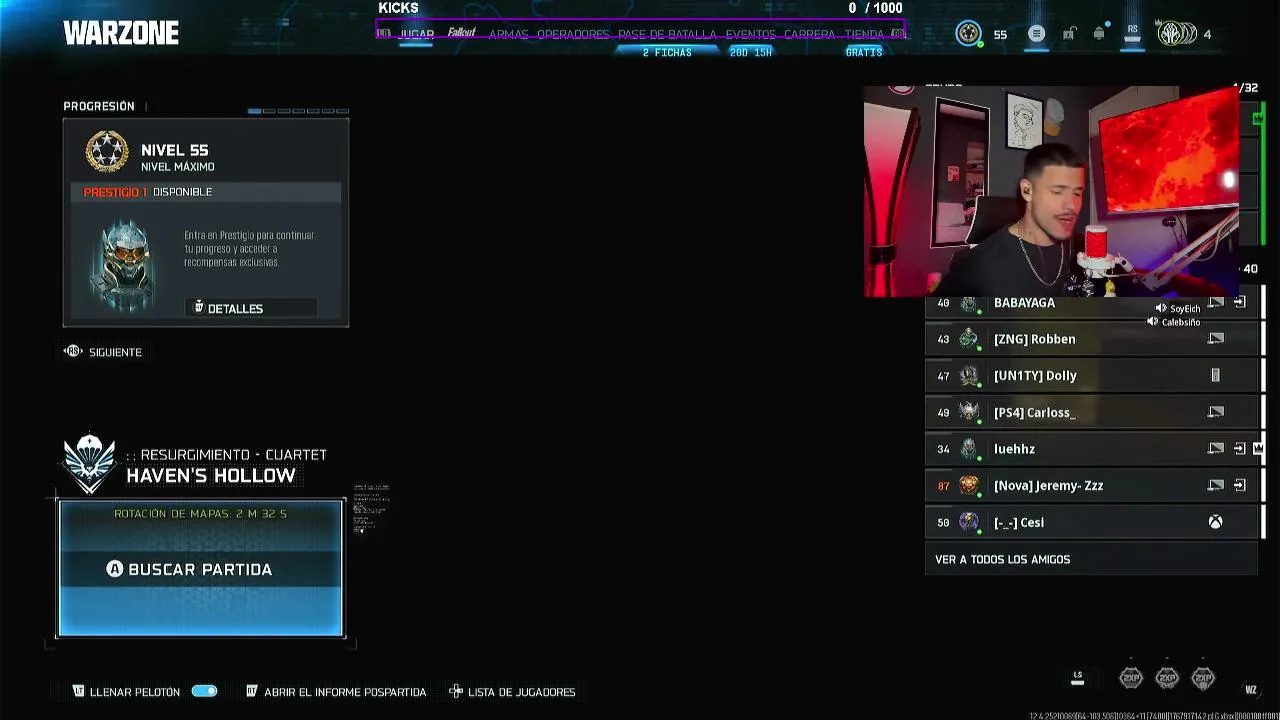
Task: Open the notifications bell icon
Action: 1099,33
